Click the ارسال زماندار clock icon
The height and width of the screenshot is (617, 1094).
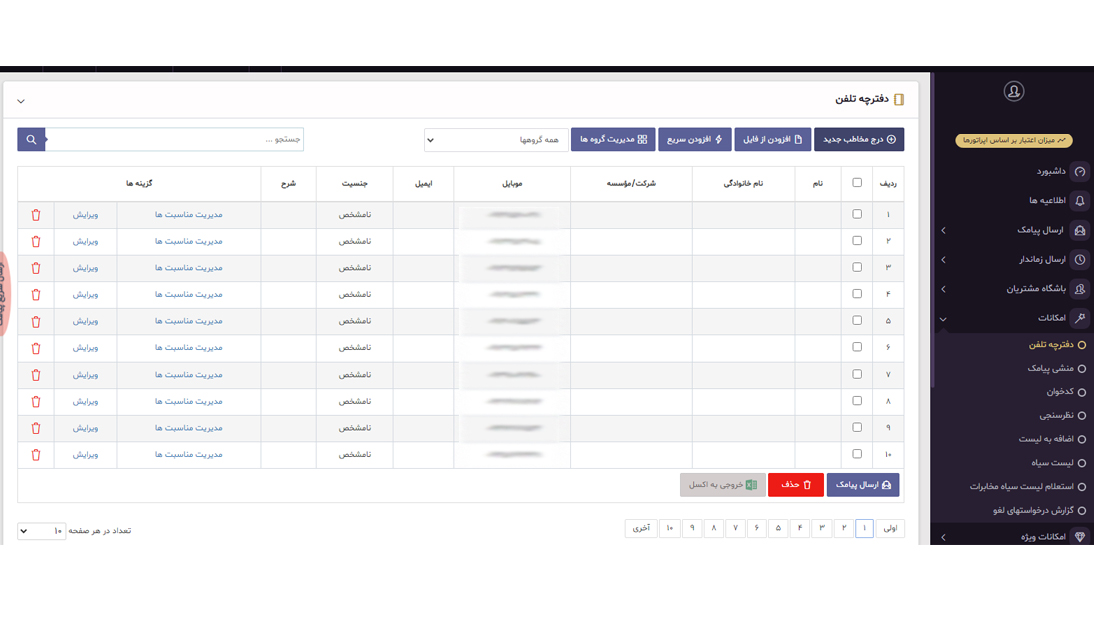point(1079,260)
